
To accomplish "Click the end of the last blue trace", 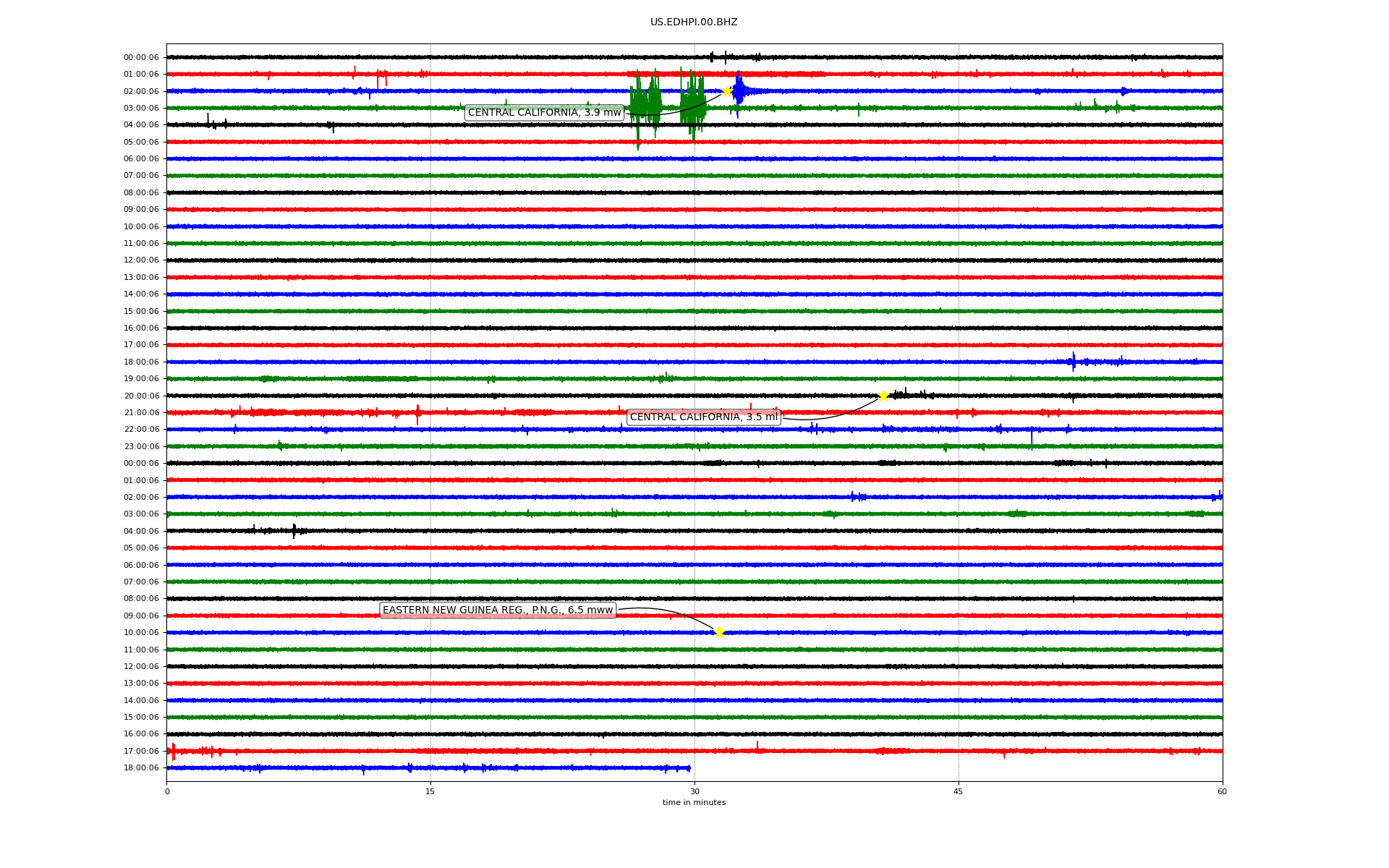I will 688,768.
